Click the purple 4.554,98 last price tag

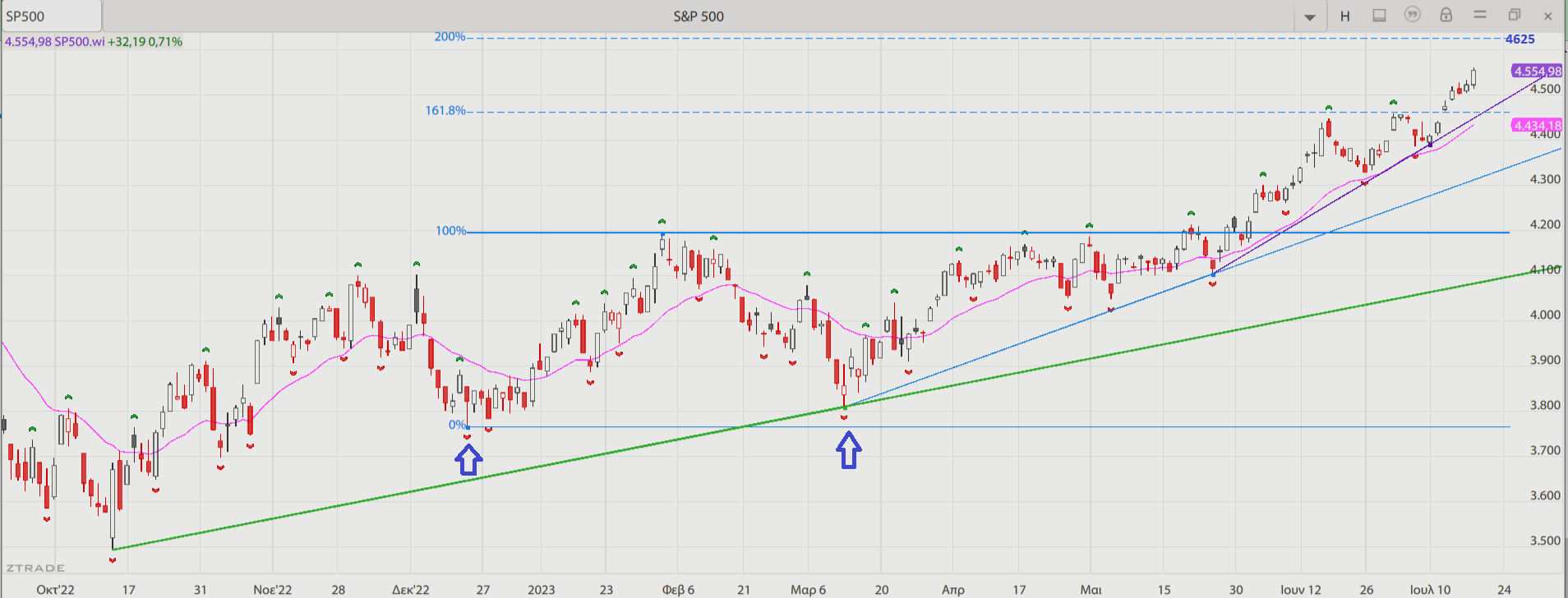click(1537, 71)
